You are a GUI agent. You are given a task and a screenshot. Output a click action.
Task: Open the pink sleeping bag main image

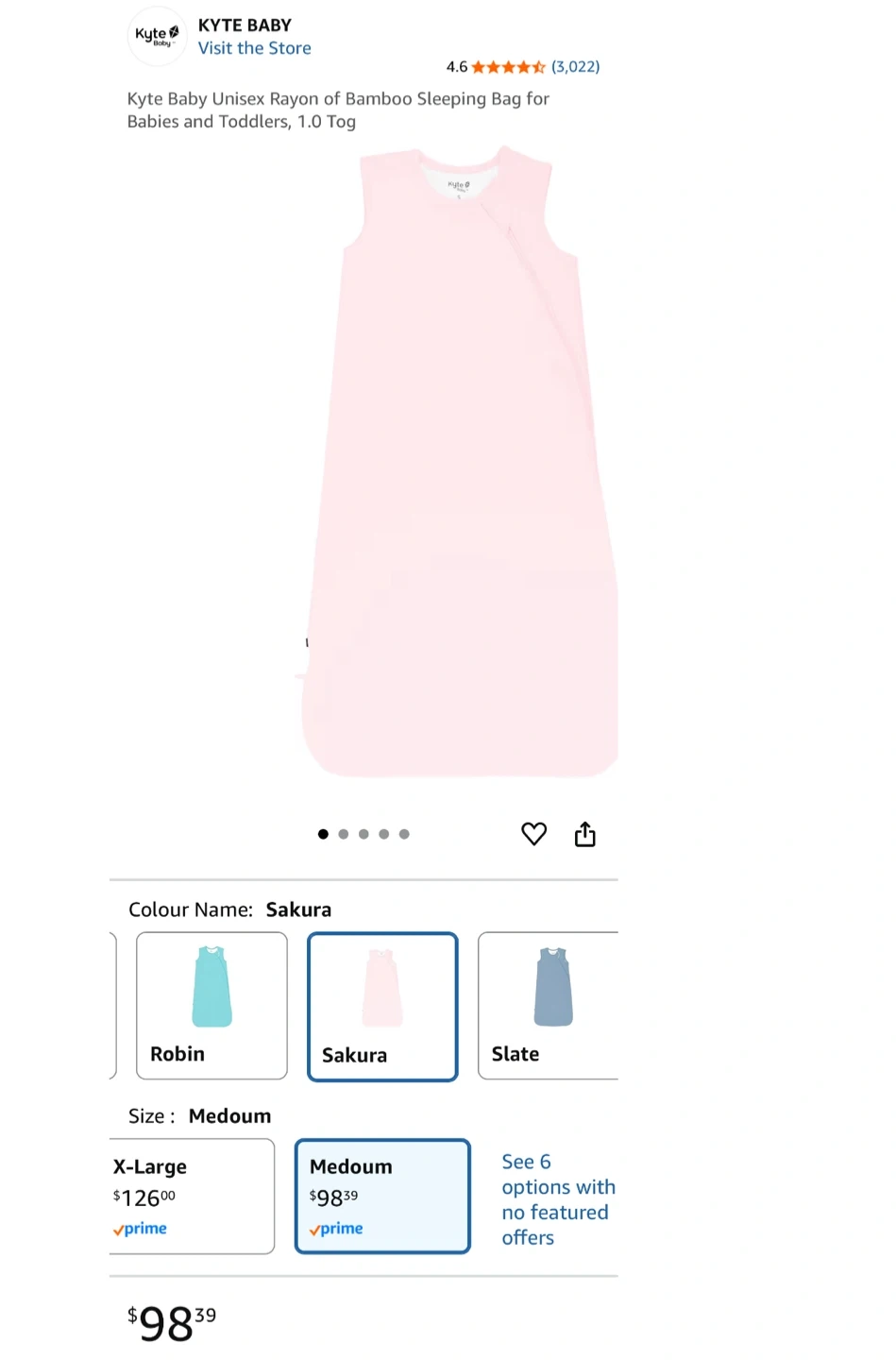click(x=461, y=462)
